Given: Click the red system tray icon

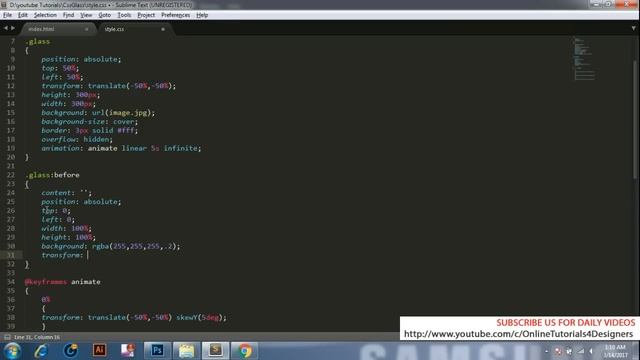Looking at the screenshot, I should [558, 351].
